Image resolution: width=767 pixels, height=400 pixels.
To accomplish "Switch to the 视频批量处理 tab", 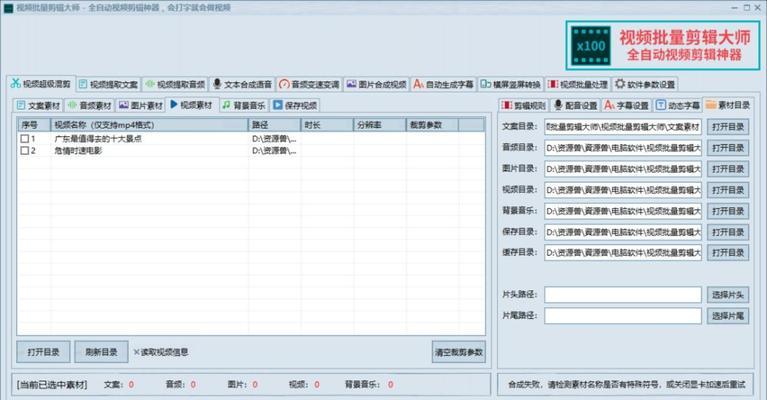I will tap(578, 84).
